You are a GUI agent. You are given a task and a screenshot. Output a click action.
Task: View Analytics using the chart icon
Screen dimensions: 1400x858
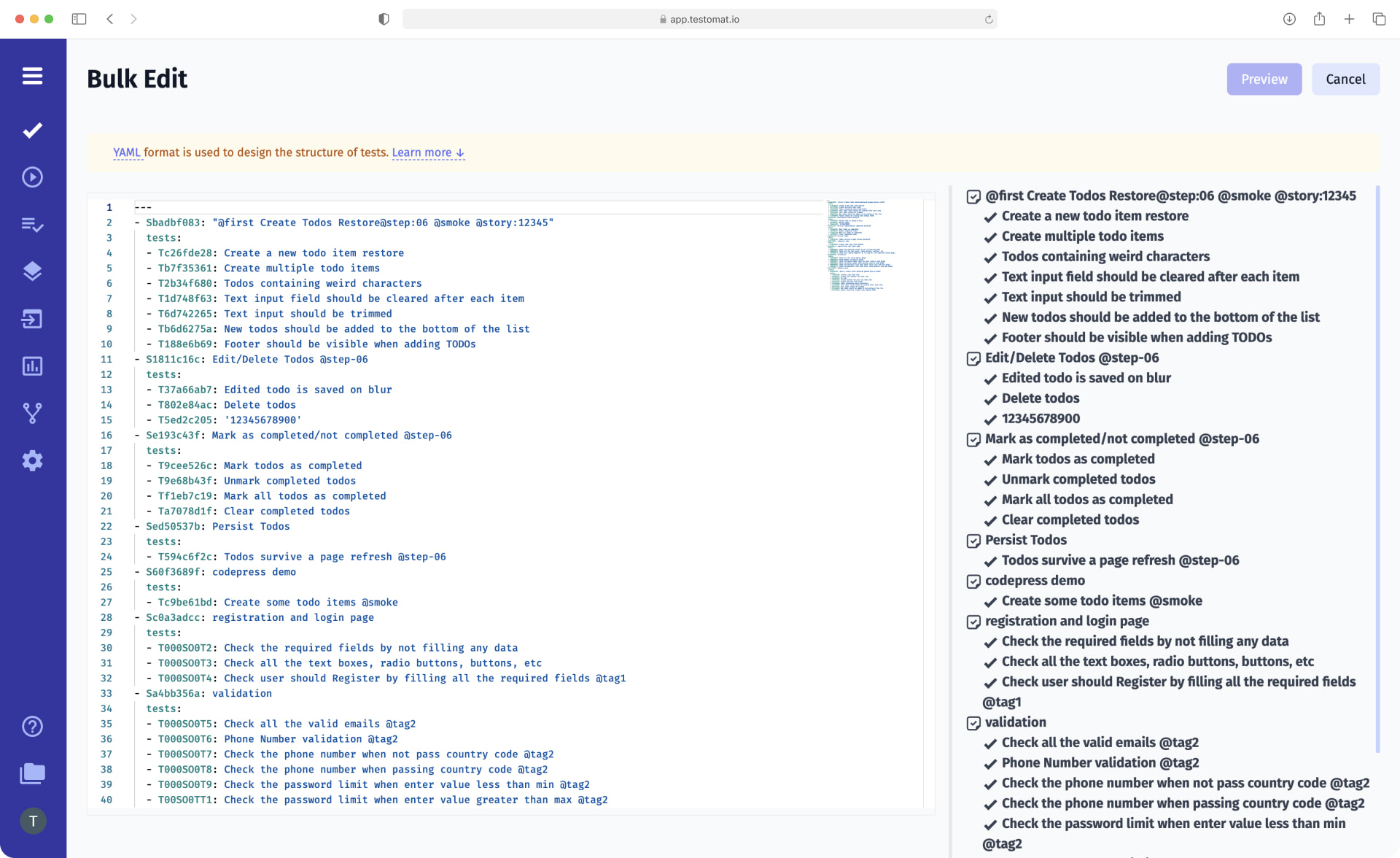click(x=33, y=366)
